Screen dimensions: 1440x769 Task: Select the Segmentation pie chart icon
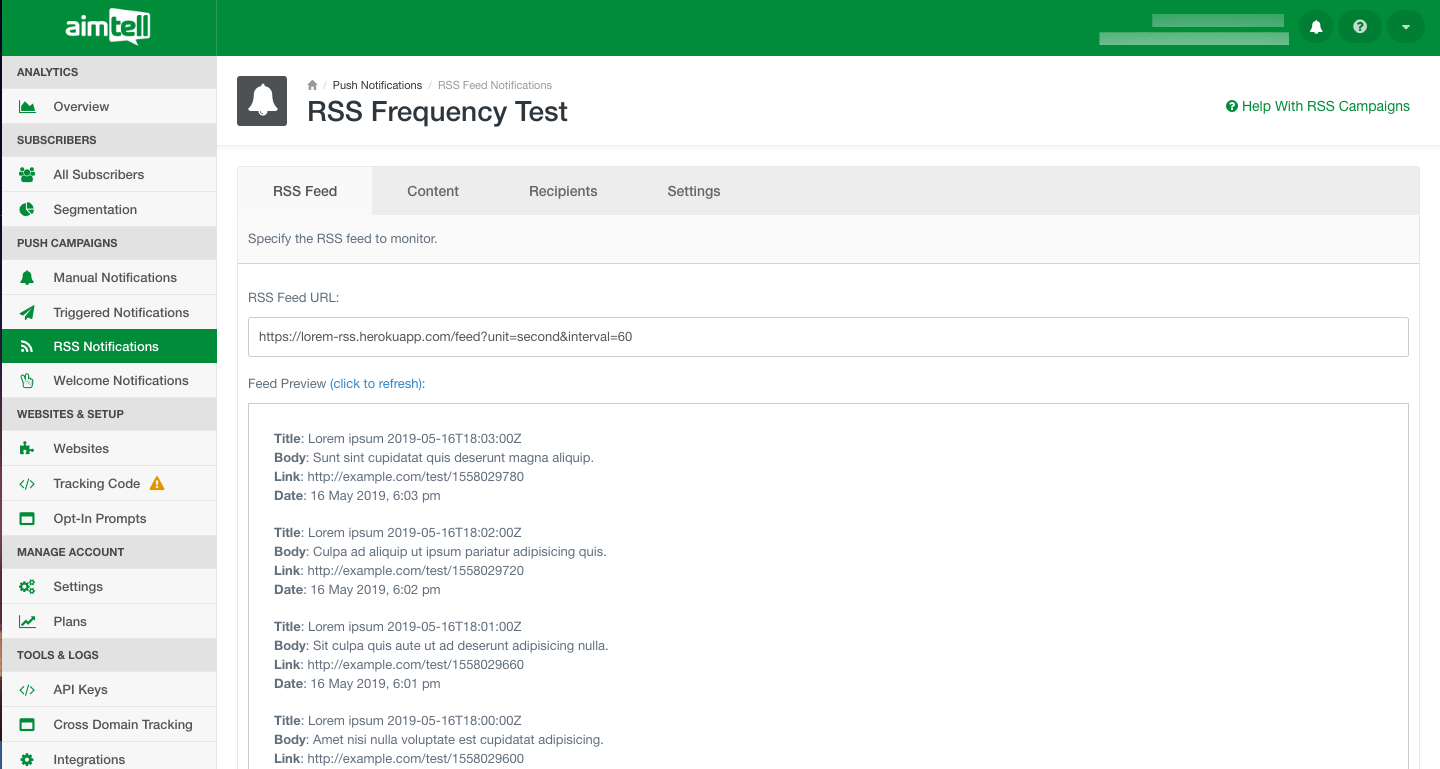[27, 210]
